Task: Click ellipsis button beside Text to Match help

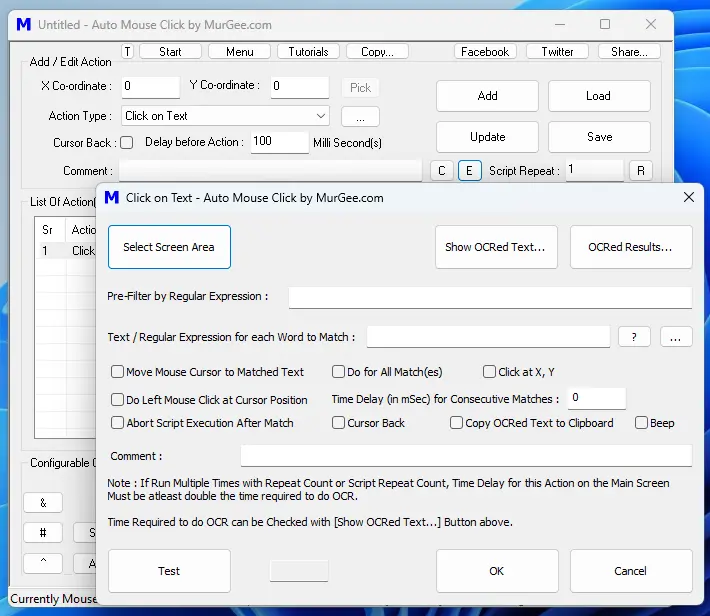Action: [676, 337]
